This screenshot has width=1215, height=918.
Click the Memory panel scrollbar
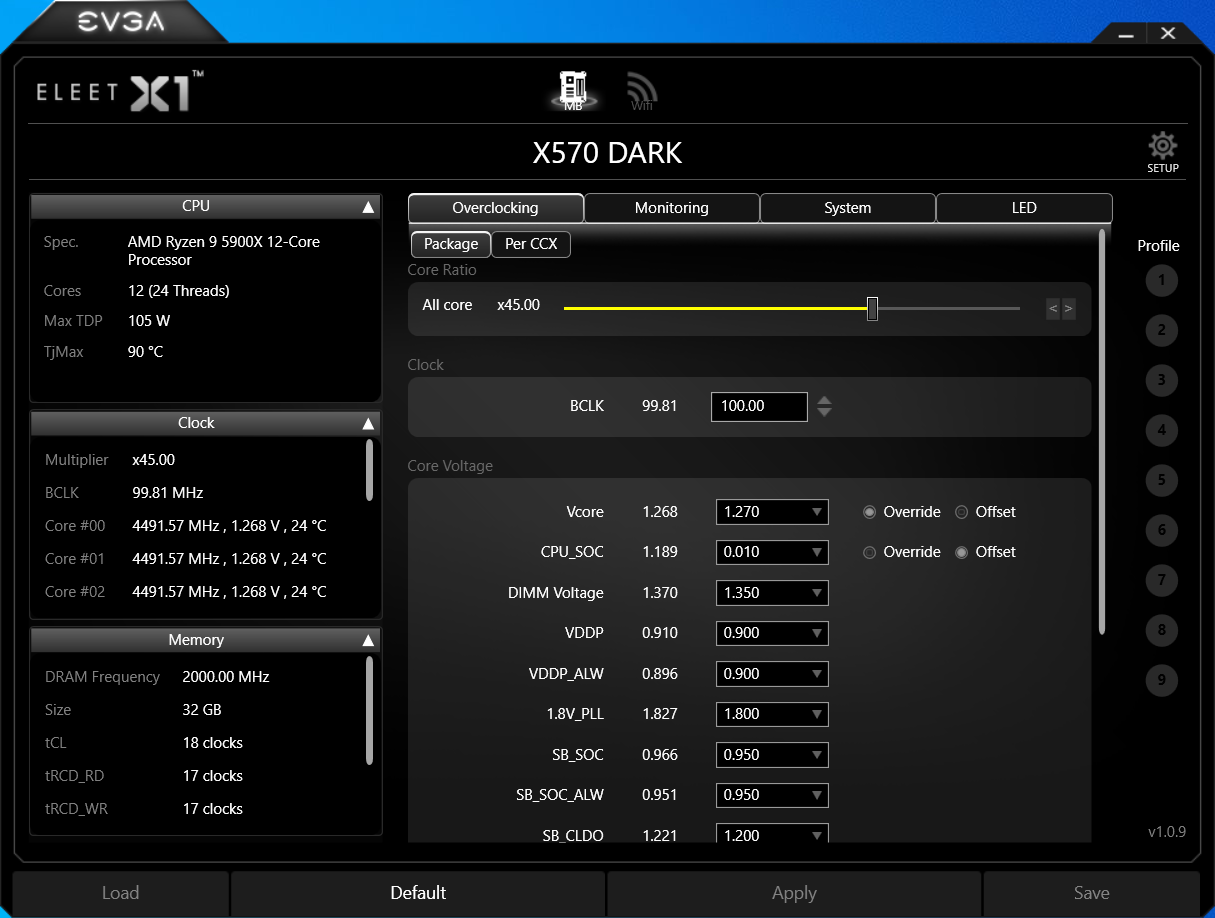(x=370, y=710)
